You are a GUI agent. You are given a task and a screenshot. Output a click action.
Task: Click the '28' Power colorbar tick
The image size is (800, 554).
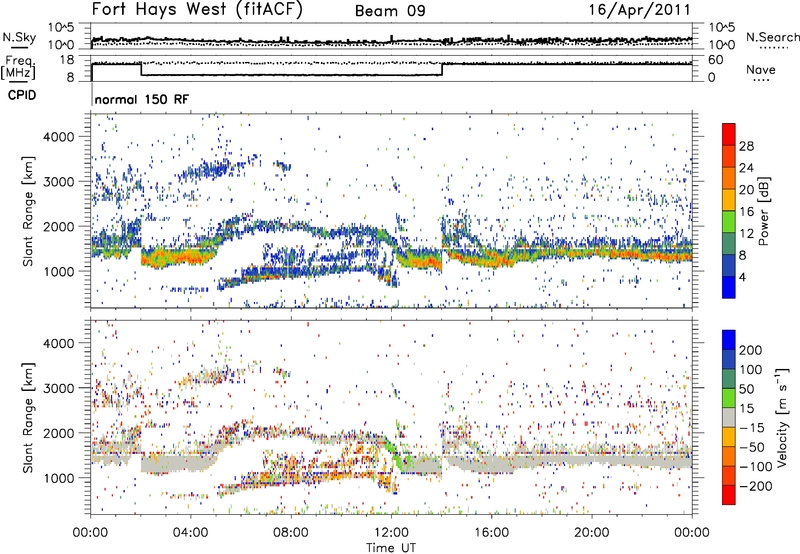pyautogui.click(x=746, y=146)
